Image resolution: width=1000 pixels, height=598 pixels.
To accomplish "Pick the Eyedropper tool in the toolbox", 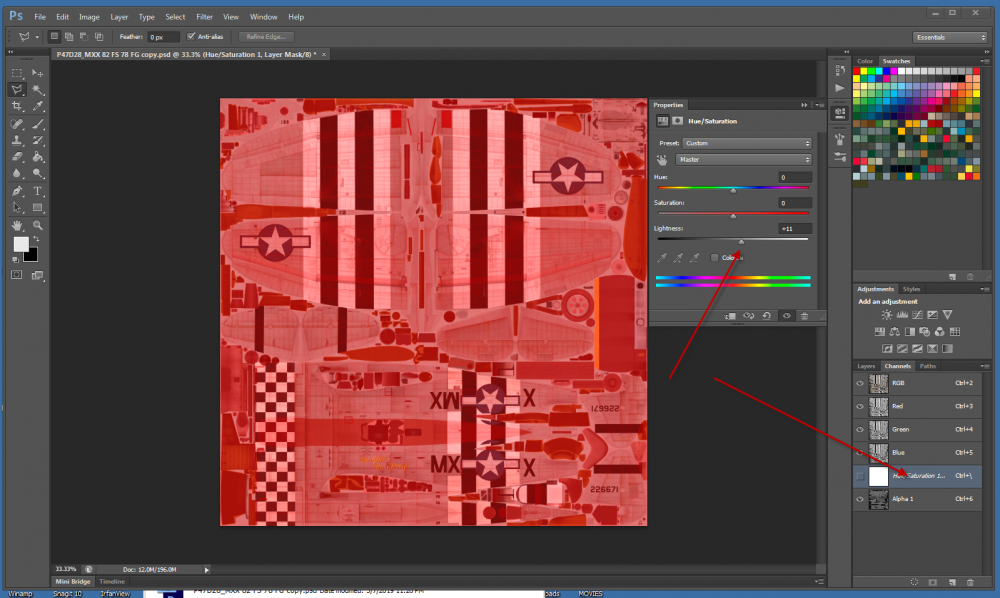I will tap(38, 106).
